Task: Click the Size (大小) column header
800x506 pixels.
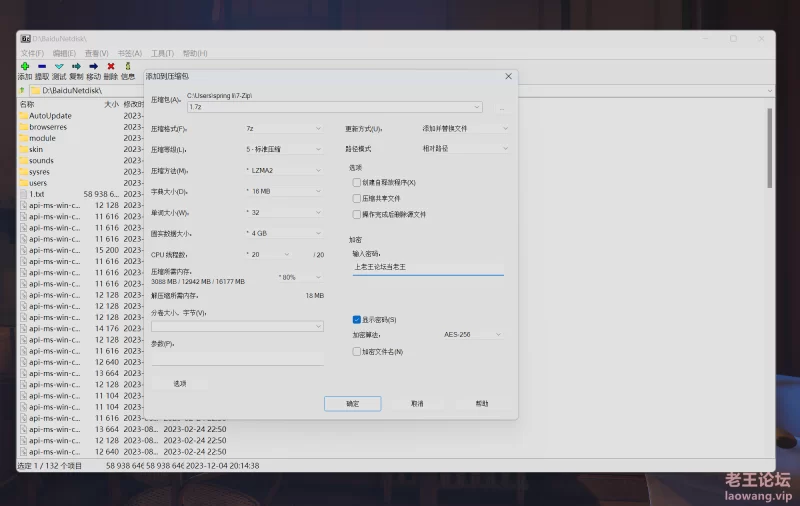Action: pos(111,104)
